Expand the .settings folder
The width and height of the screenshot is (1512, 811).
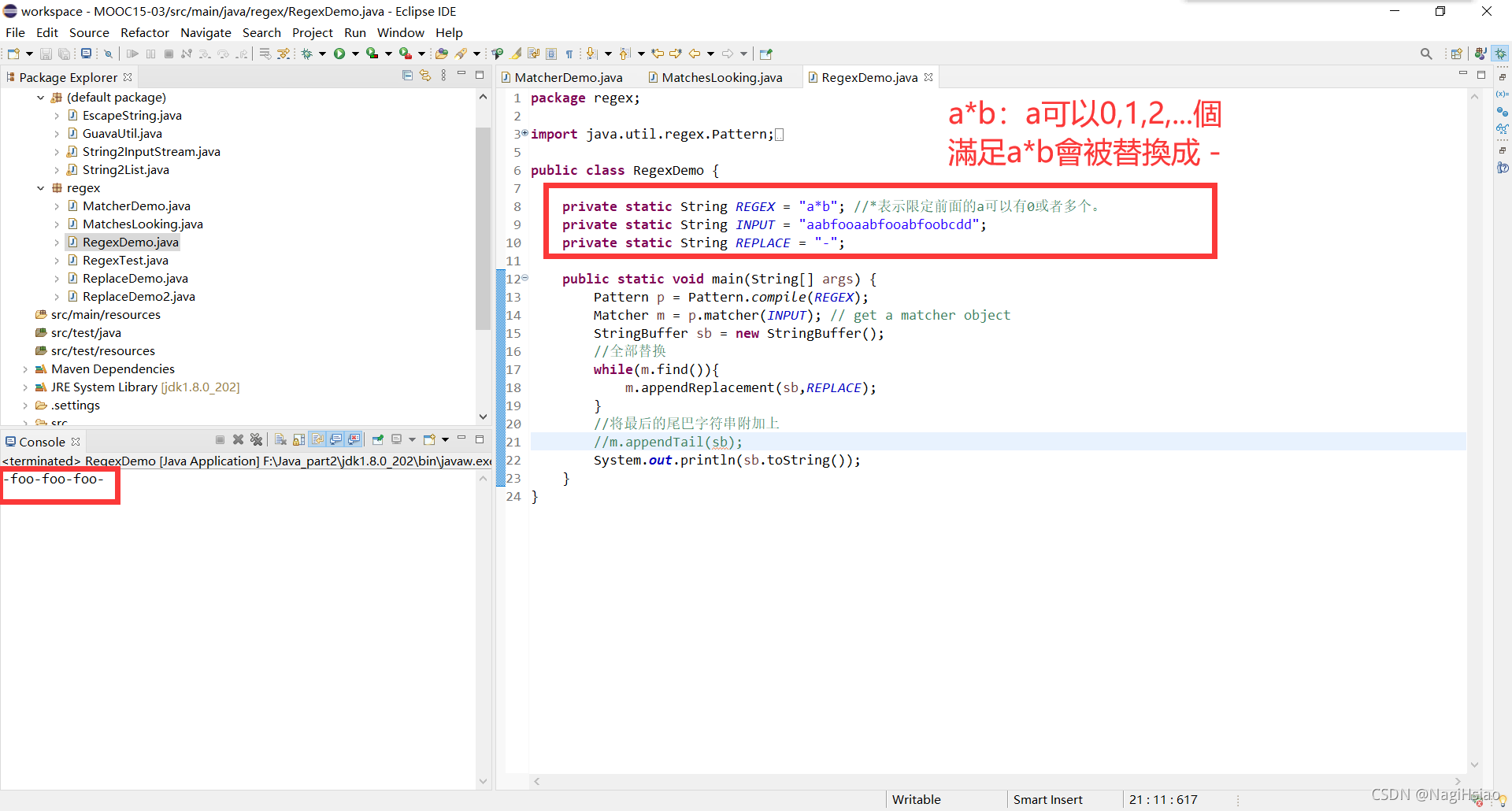(x=25, y=405)
